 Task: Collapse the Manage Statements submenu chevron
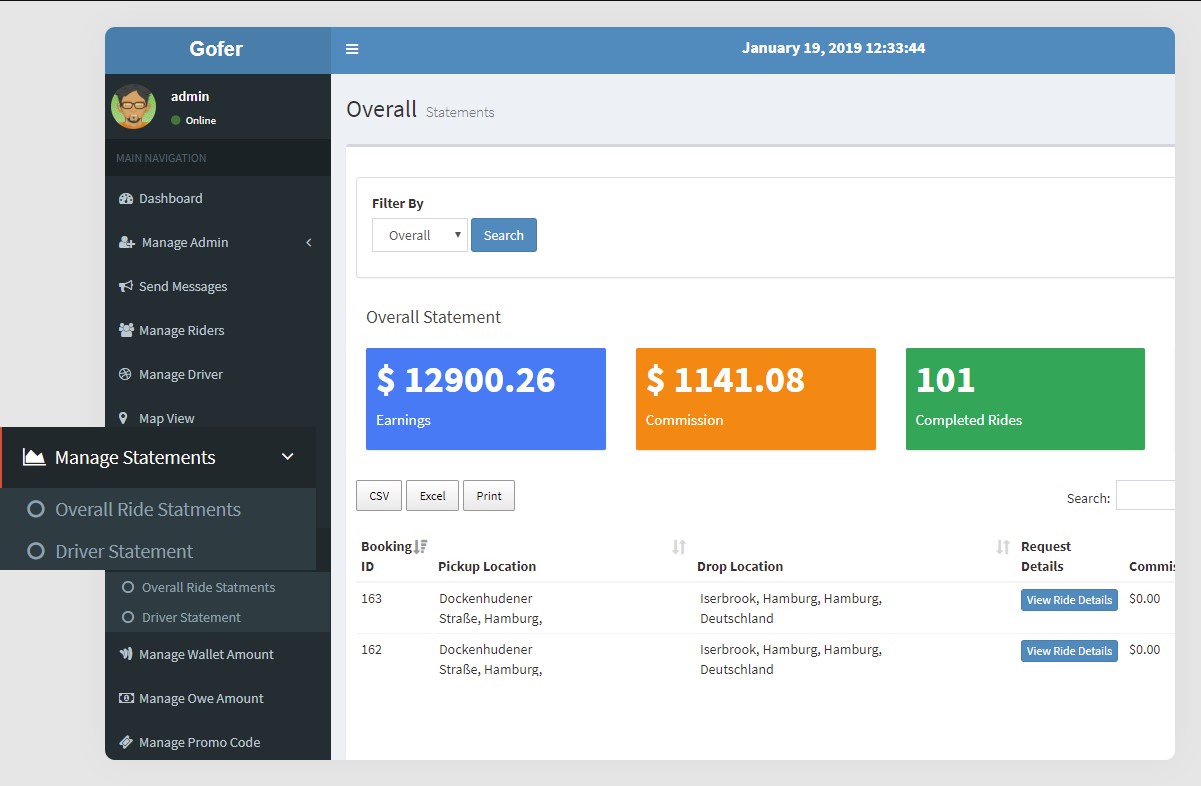pos(288,457)
